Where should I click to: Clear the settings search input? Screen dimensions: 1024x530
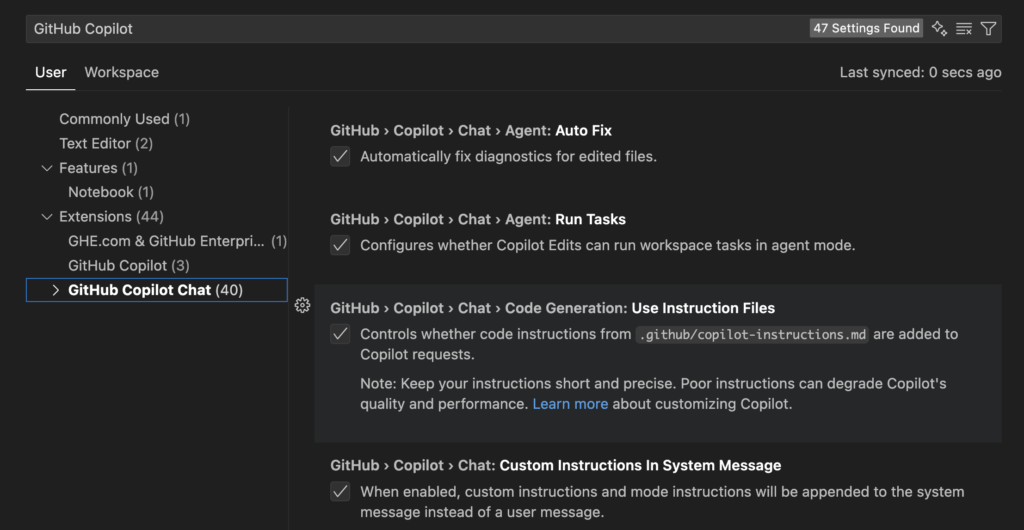(x=964, y=29)
